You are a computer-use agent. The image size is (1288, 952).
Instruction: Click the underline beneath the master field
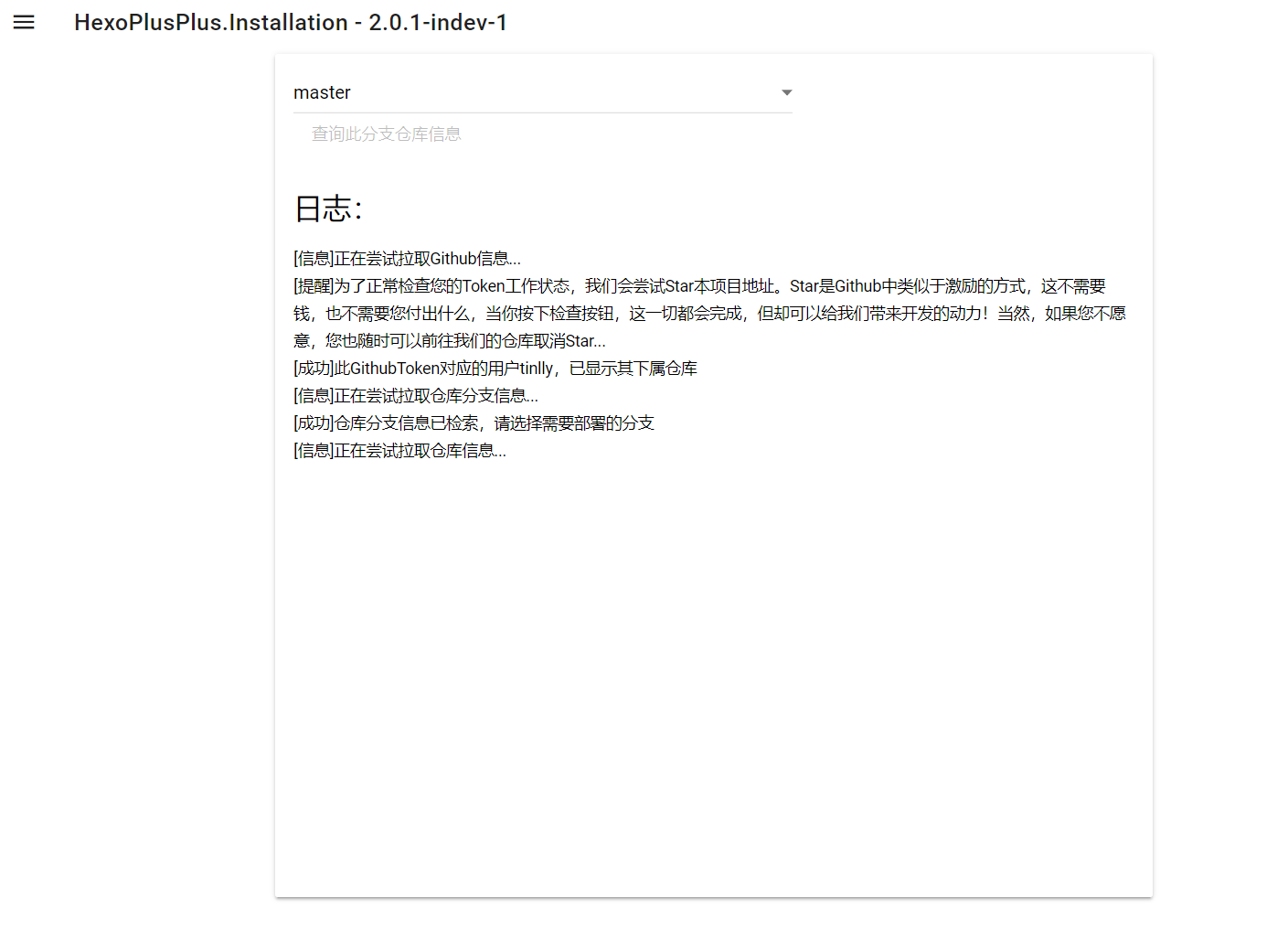point(543,112)
